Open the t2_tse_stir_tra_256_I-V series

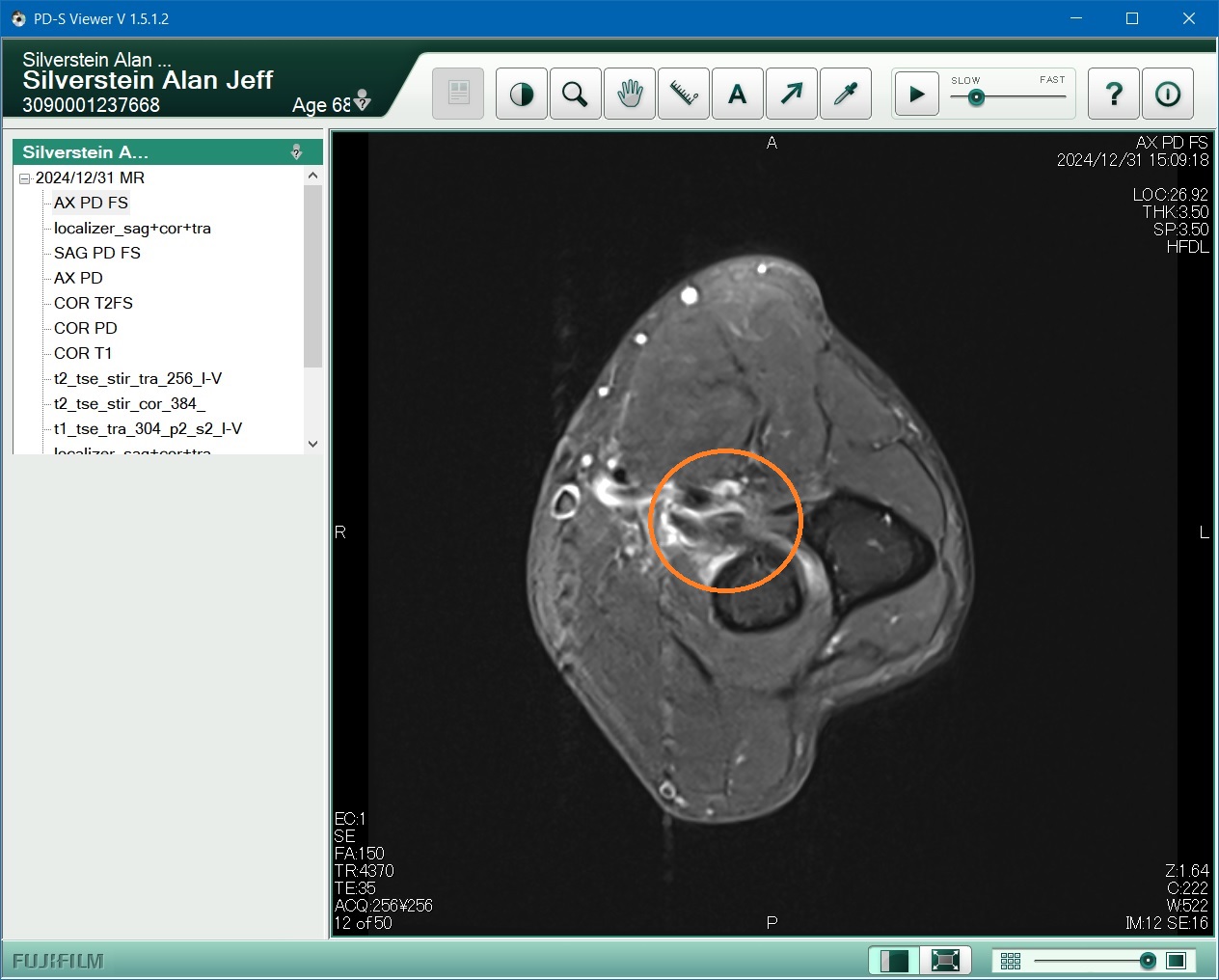pos(138,378)
